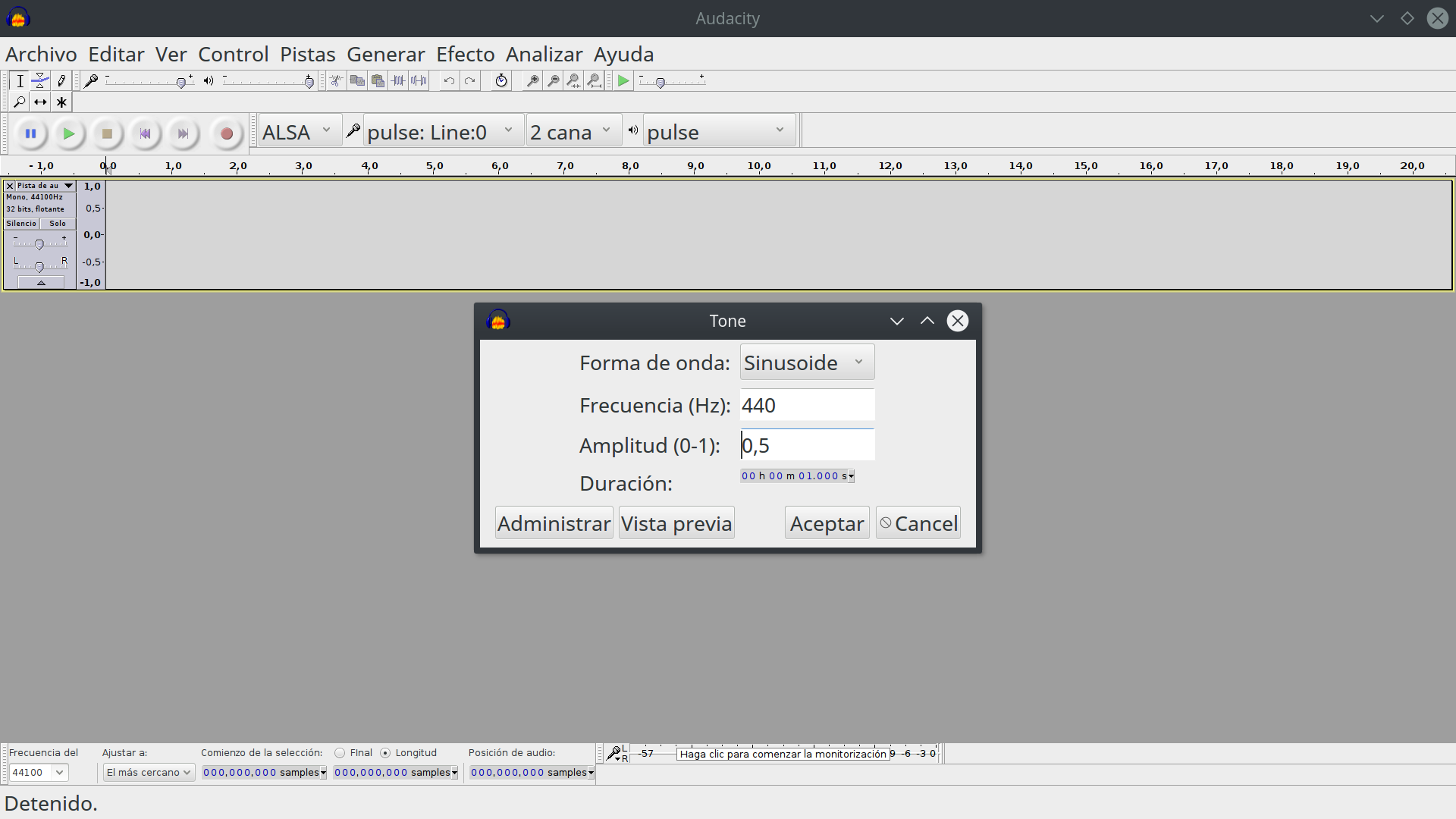The image size is (1456, 819).
Task: Click the track L-R pan slider
Action: click(x=39, y=266)
